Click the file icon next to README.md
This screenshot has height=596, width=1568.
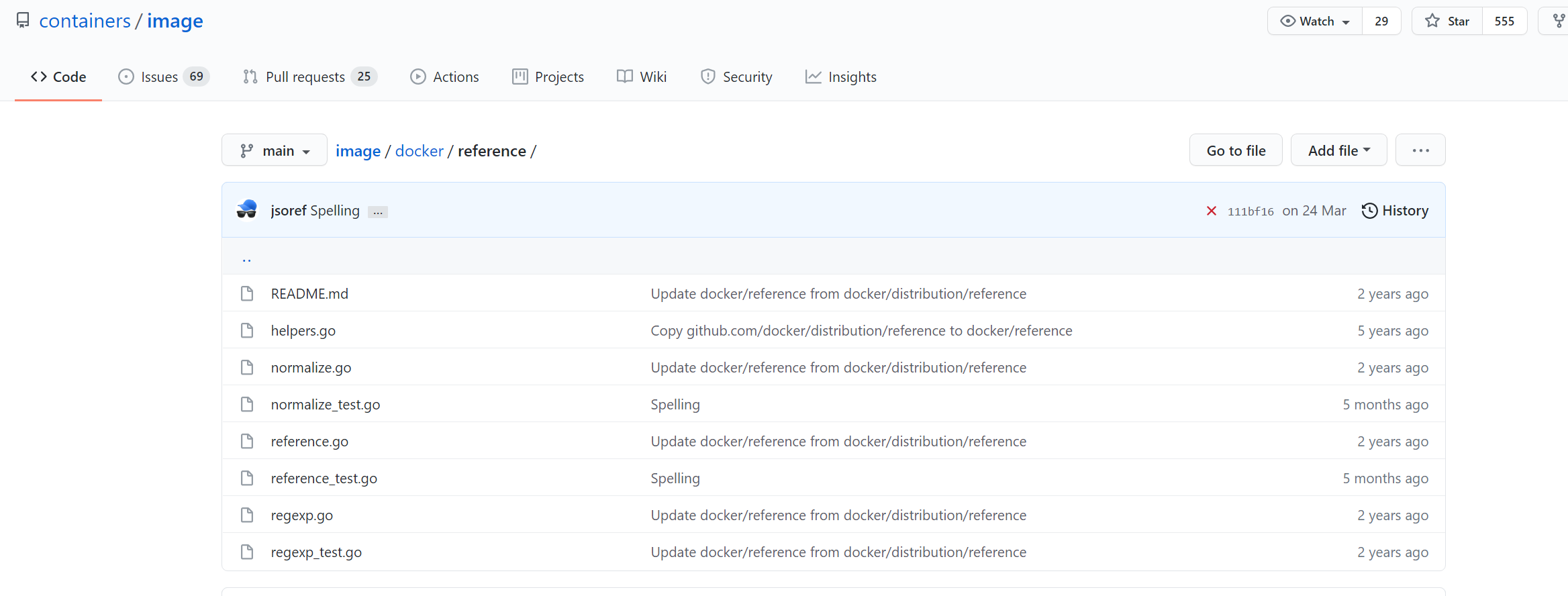click(247, 293)
